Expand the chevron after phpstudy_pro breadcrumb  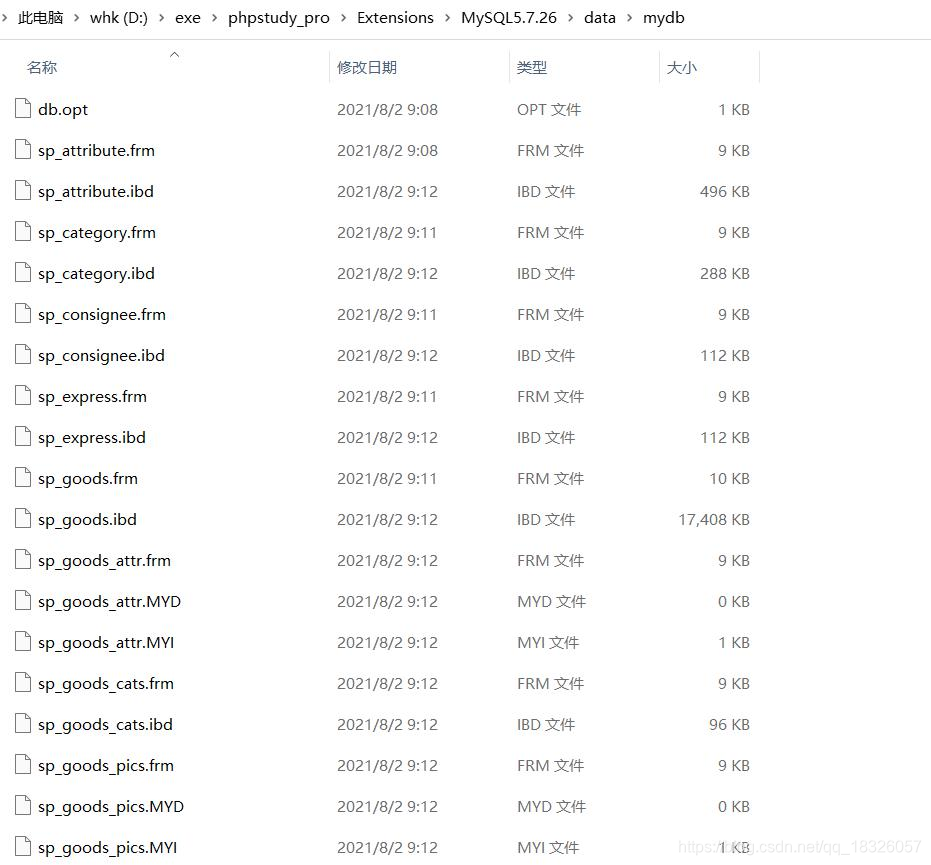coord(343,18)
